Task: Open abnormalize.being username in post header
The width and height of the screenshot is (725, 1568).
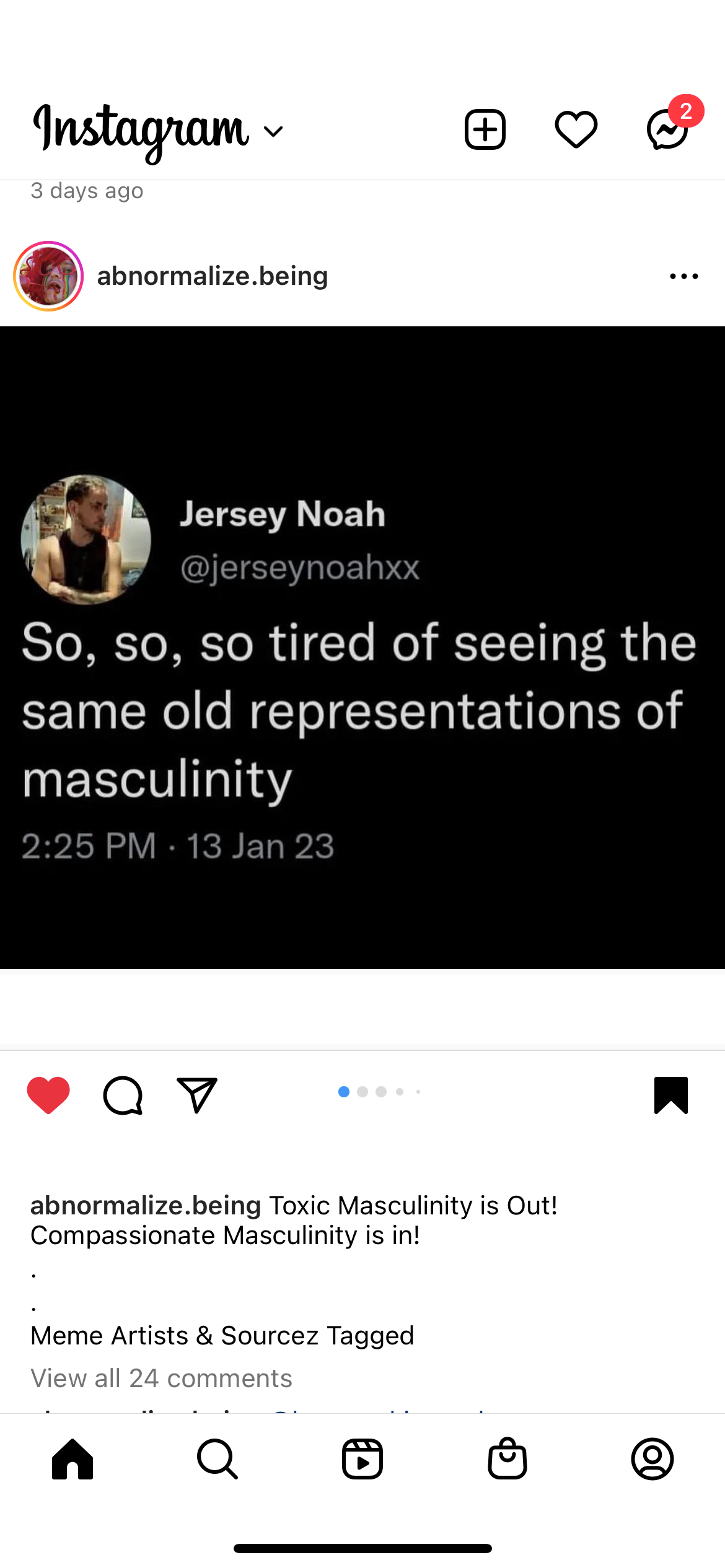Action: point(213,276)
